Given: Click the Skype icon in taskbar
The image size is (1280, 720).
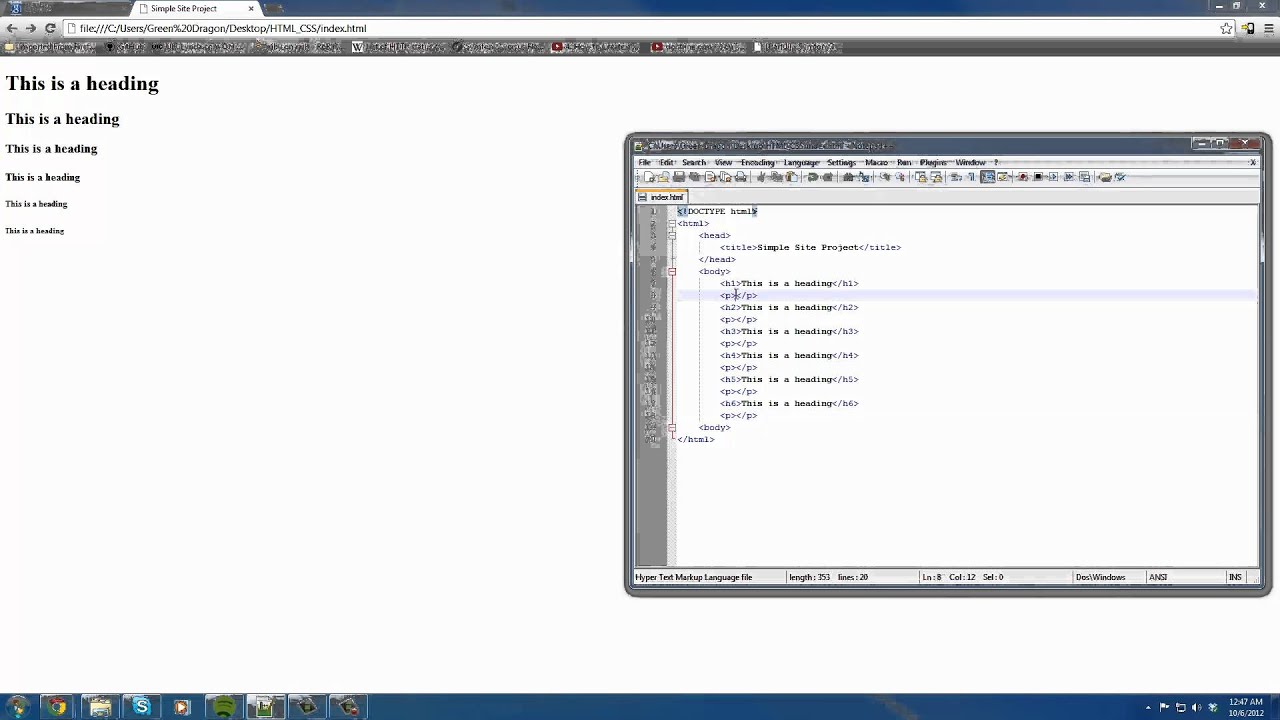Looking at the screenshot, I should coord(141,707).
